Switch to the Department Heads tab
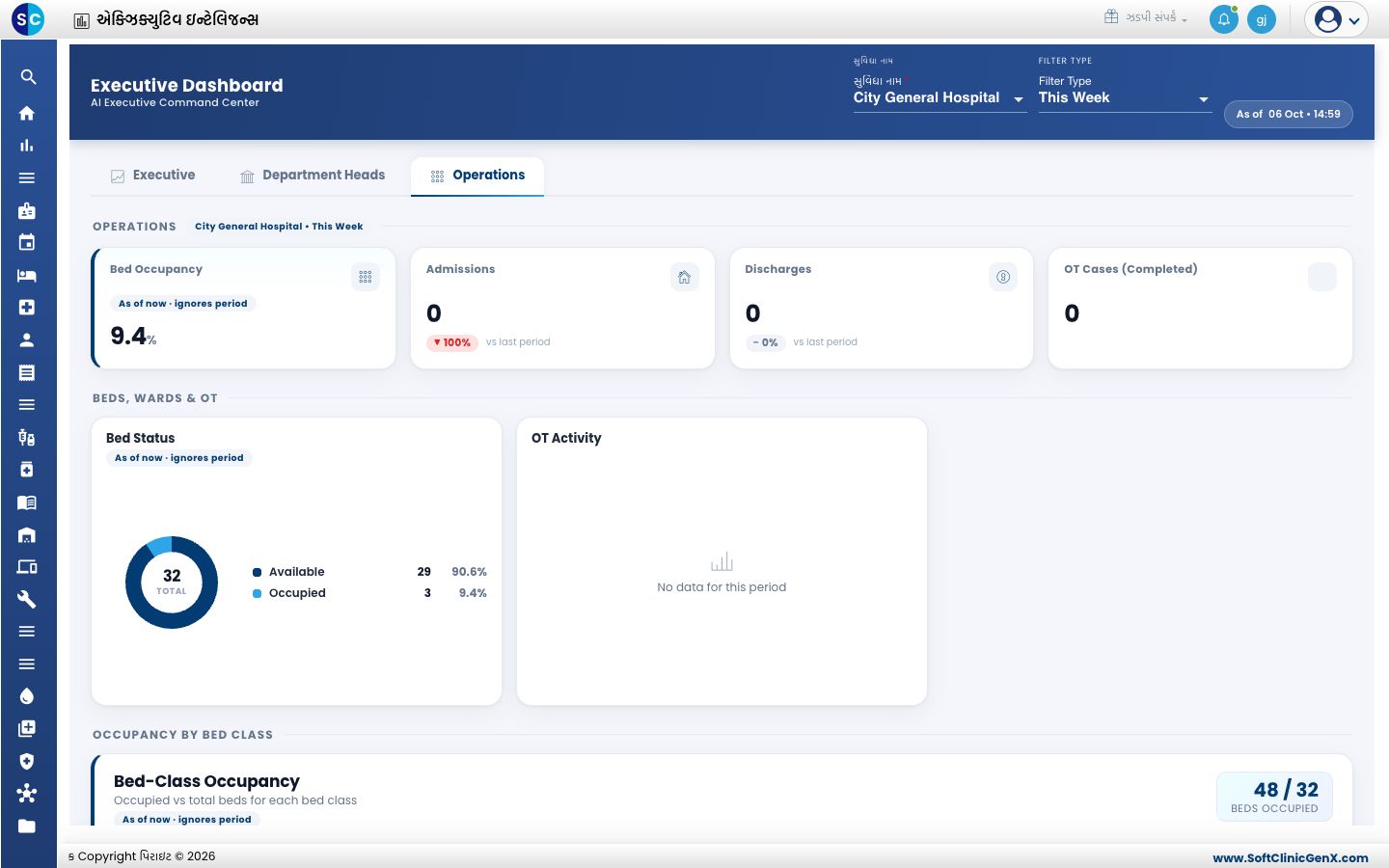 point(313,176)
